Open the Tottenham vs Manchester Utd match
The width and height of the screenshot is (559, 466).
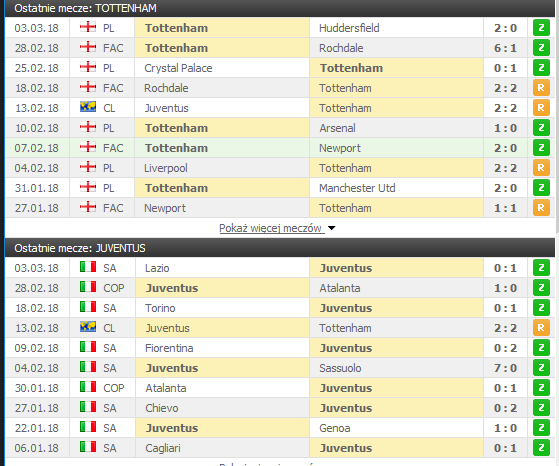coord(280,188)
